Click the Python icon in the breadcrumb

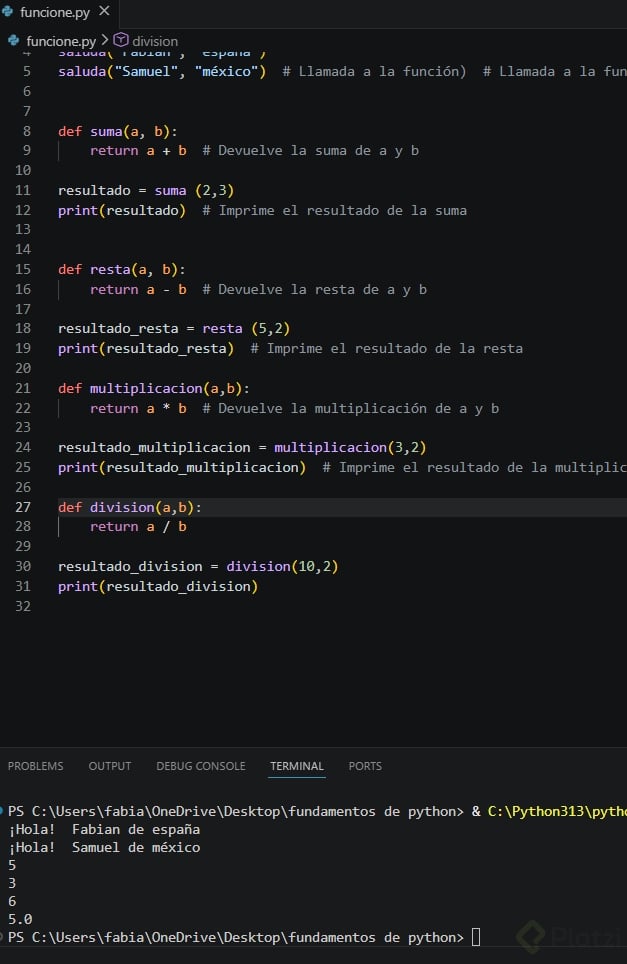(14, 41)
